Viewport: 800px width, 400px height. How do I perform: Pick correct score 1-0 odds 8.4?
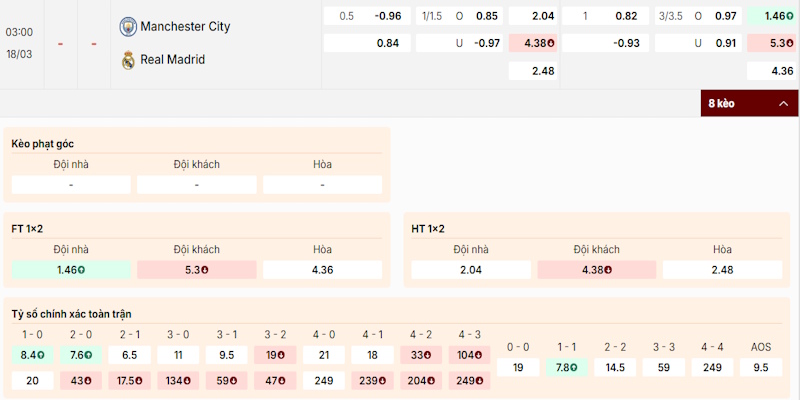click(32, 355)
